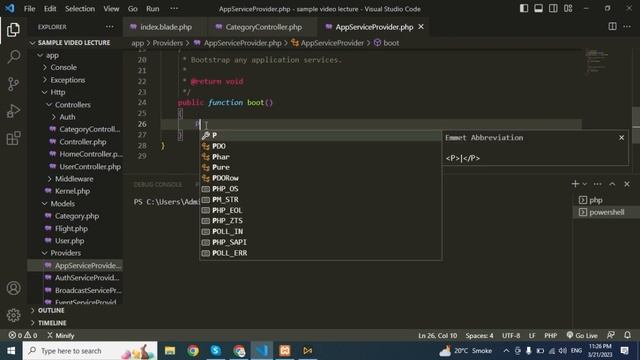Open Accounts menu icon

click(x=13, y=288)
